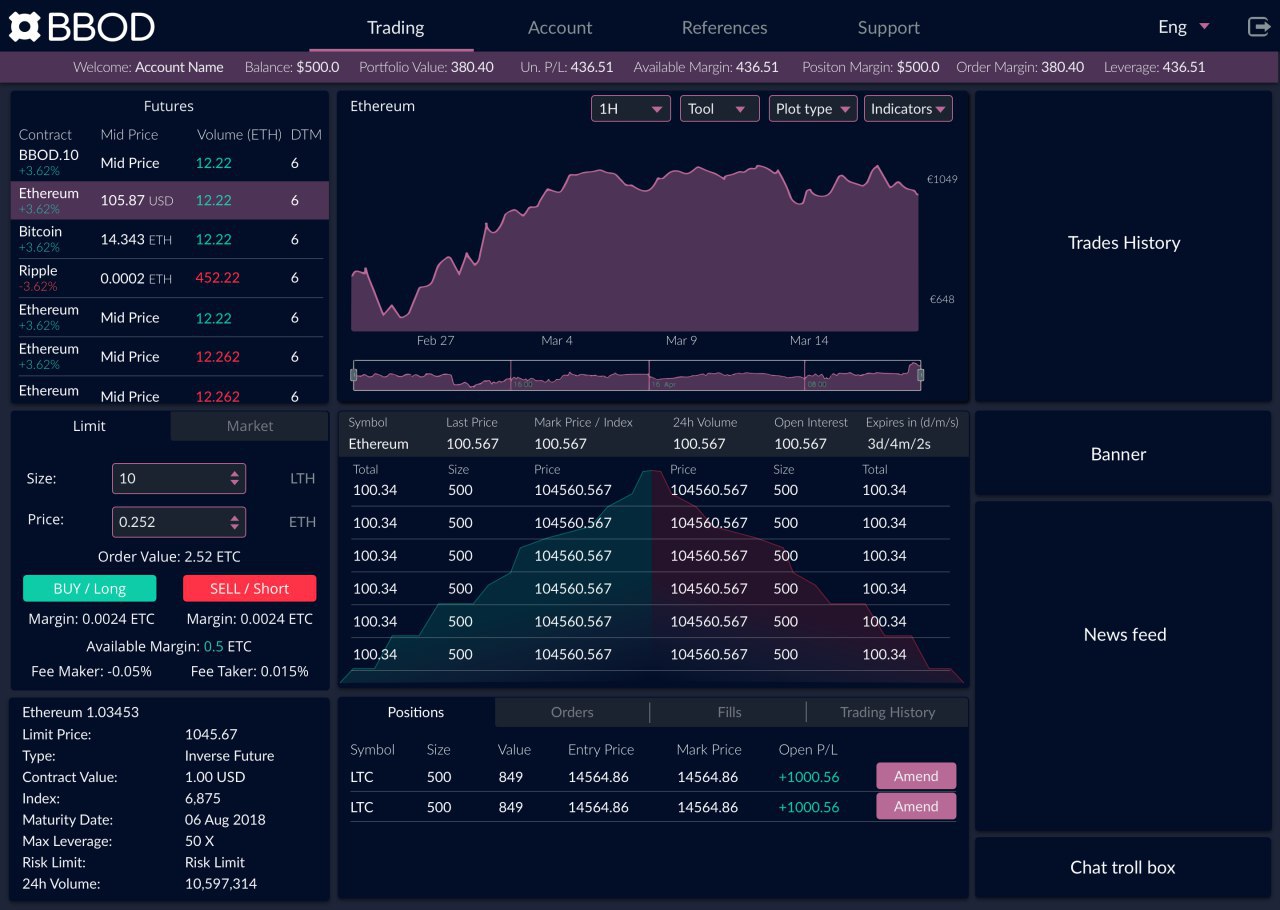Click the Balance $500.0 value
The image size is (1280, 910).
(x=318, y=67)
